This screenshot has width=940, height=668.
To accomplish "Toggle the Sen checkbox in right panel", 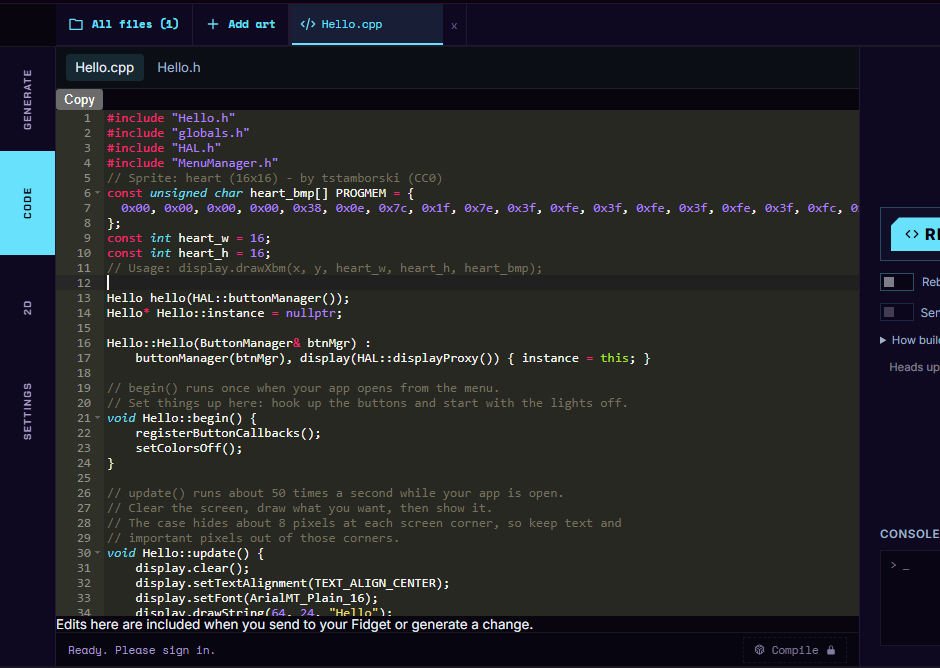I will pyautogui.click(x=896, y=312).
